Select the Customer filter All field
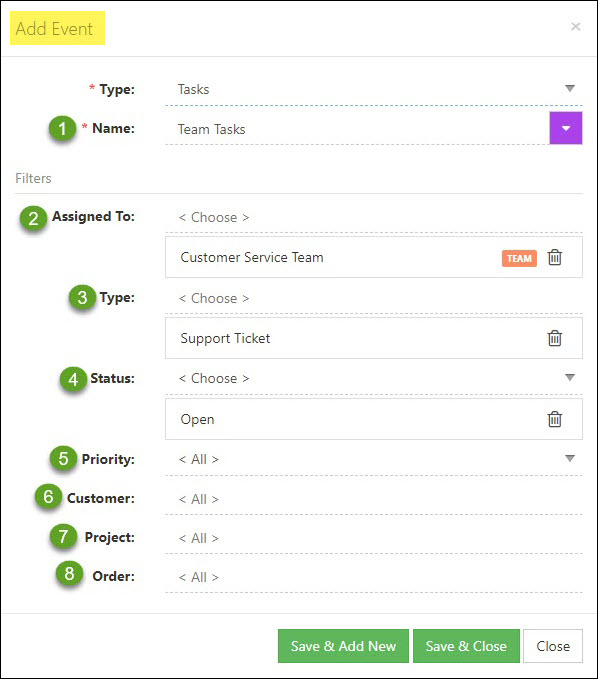This screenshot has height=679, width=598. pos(374,499)
